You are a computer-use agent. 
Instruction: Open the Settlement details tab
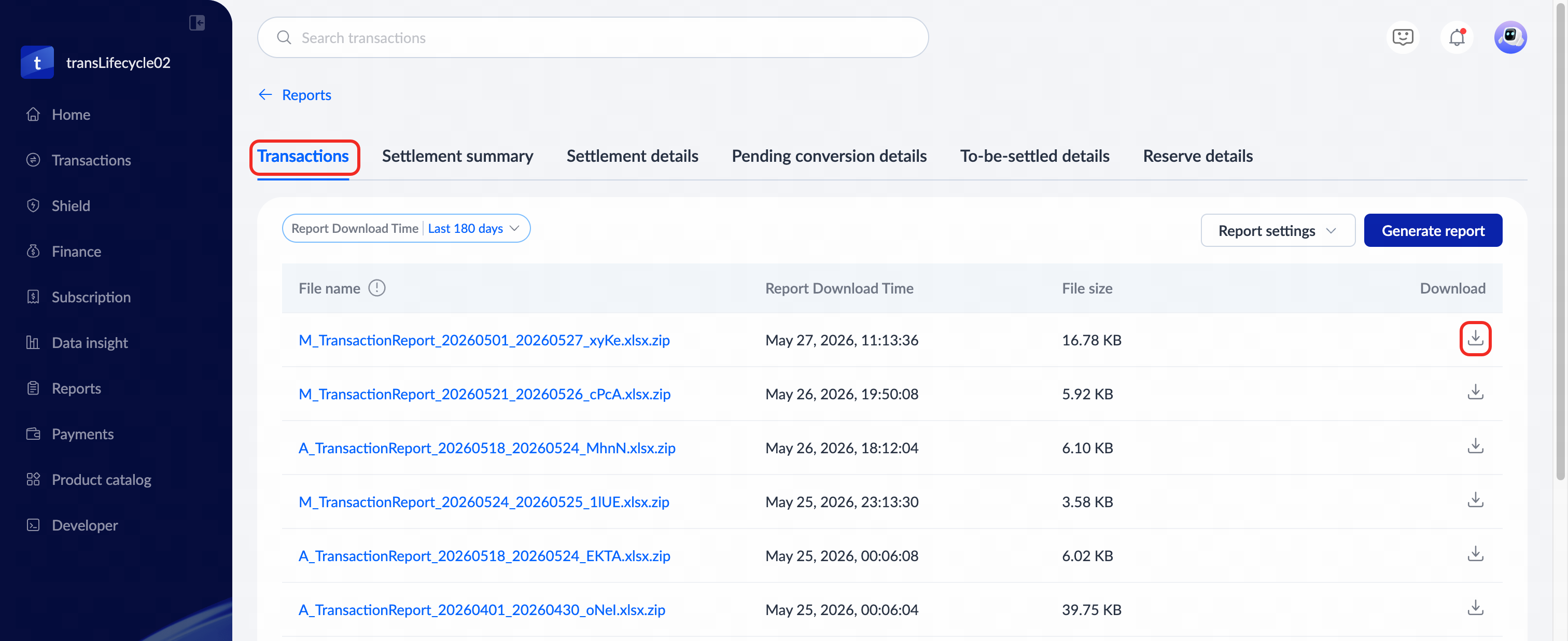click(633, 157)
